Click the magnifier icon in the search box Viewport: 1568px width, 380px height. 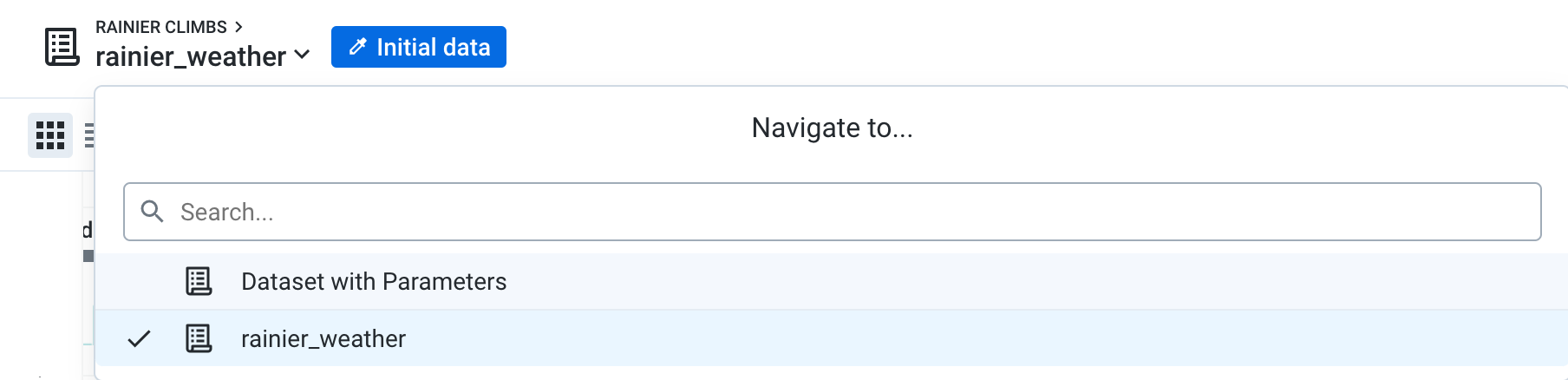tap(152, 212)
